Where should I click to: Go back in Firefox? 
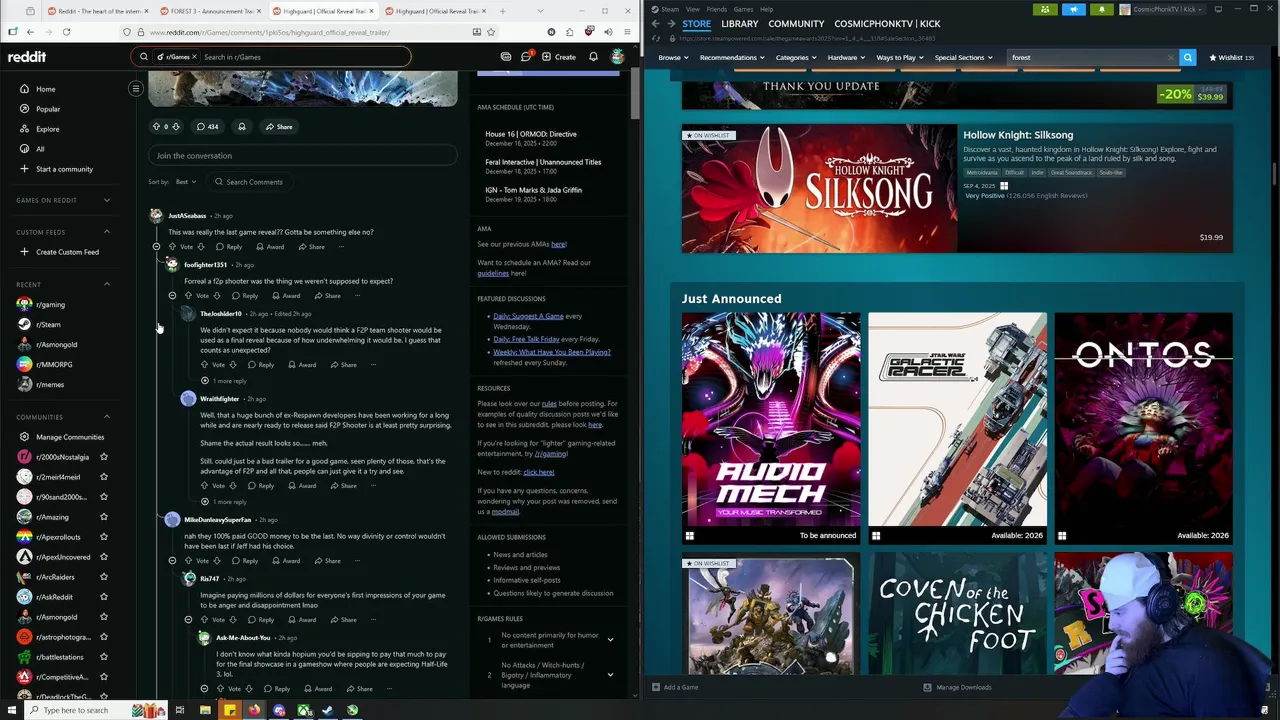coord(13,32)
